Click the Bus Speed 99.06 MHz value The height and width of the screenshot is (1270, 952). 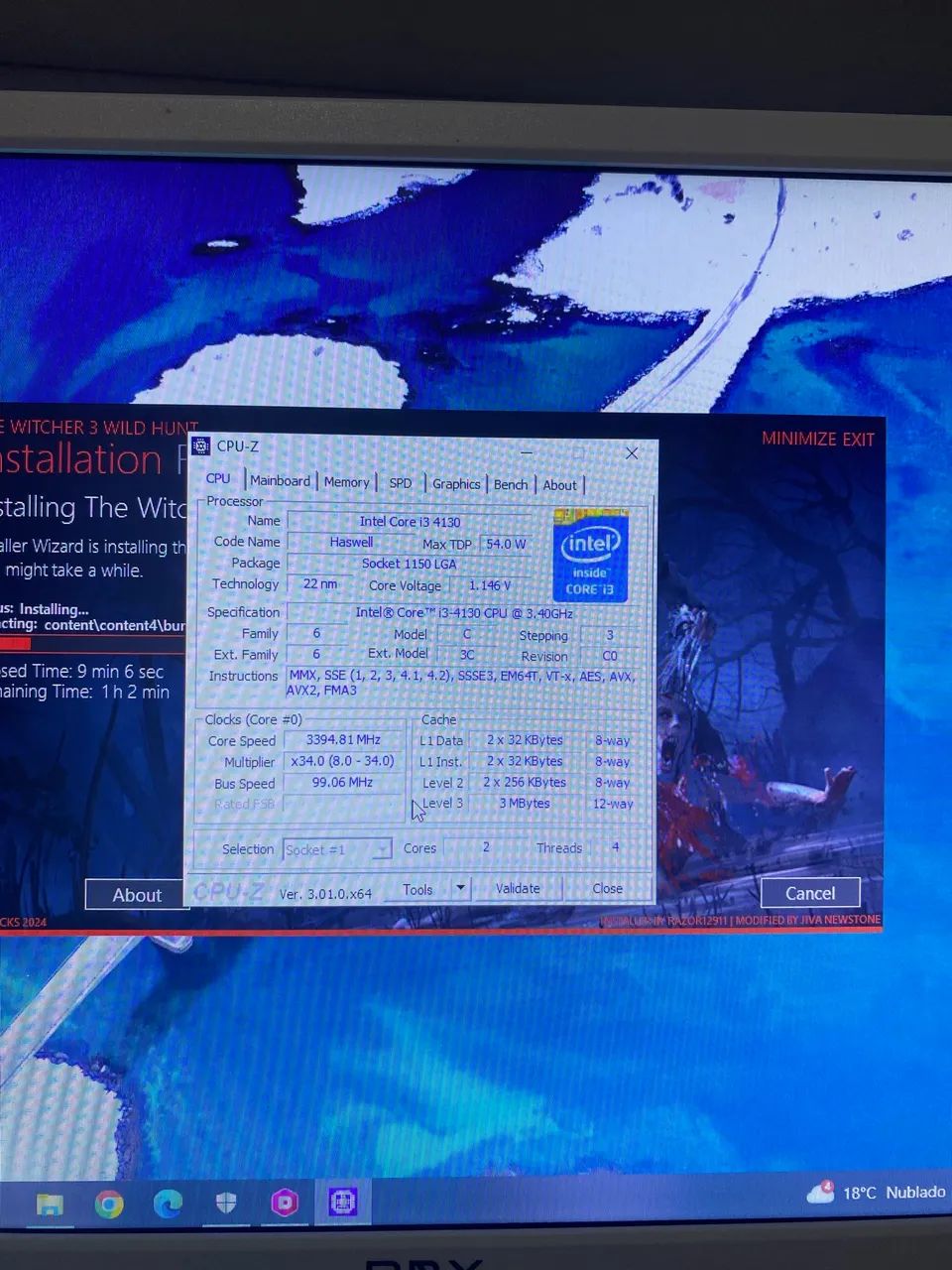tap(343, 782)
